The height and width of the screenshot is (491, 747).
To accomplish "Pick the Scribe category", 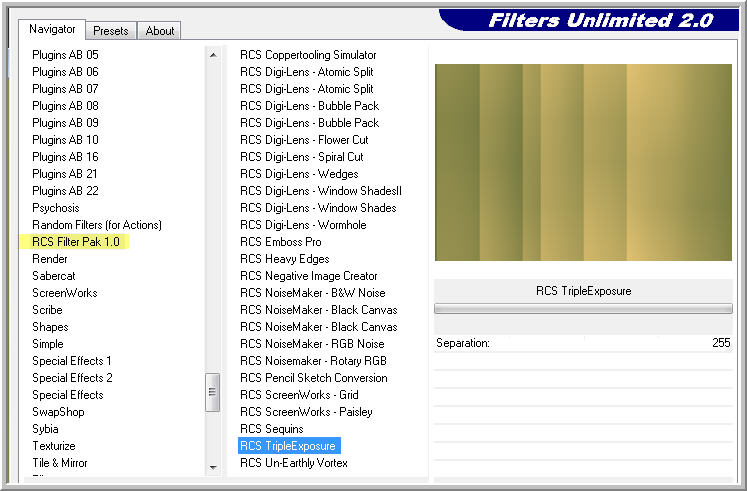I will tap(47, 310).
